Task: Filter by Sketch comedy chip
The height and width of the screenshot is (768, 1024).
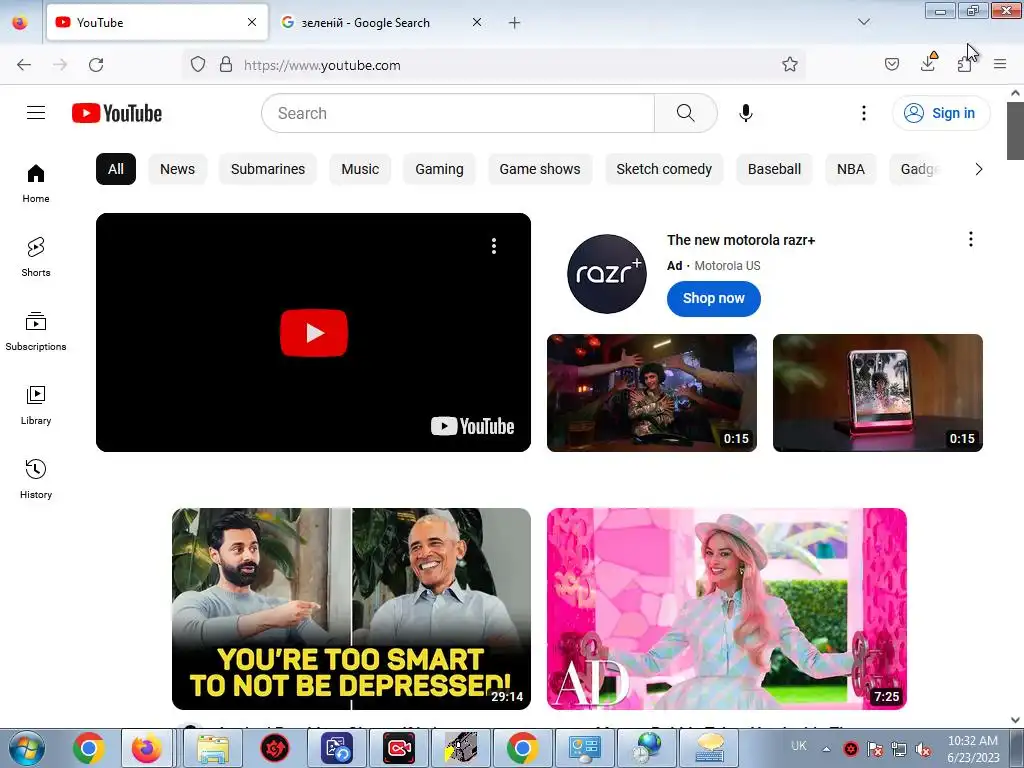Action: coord(664,169)
